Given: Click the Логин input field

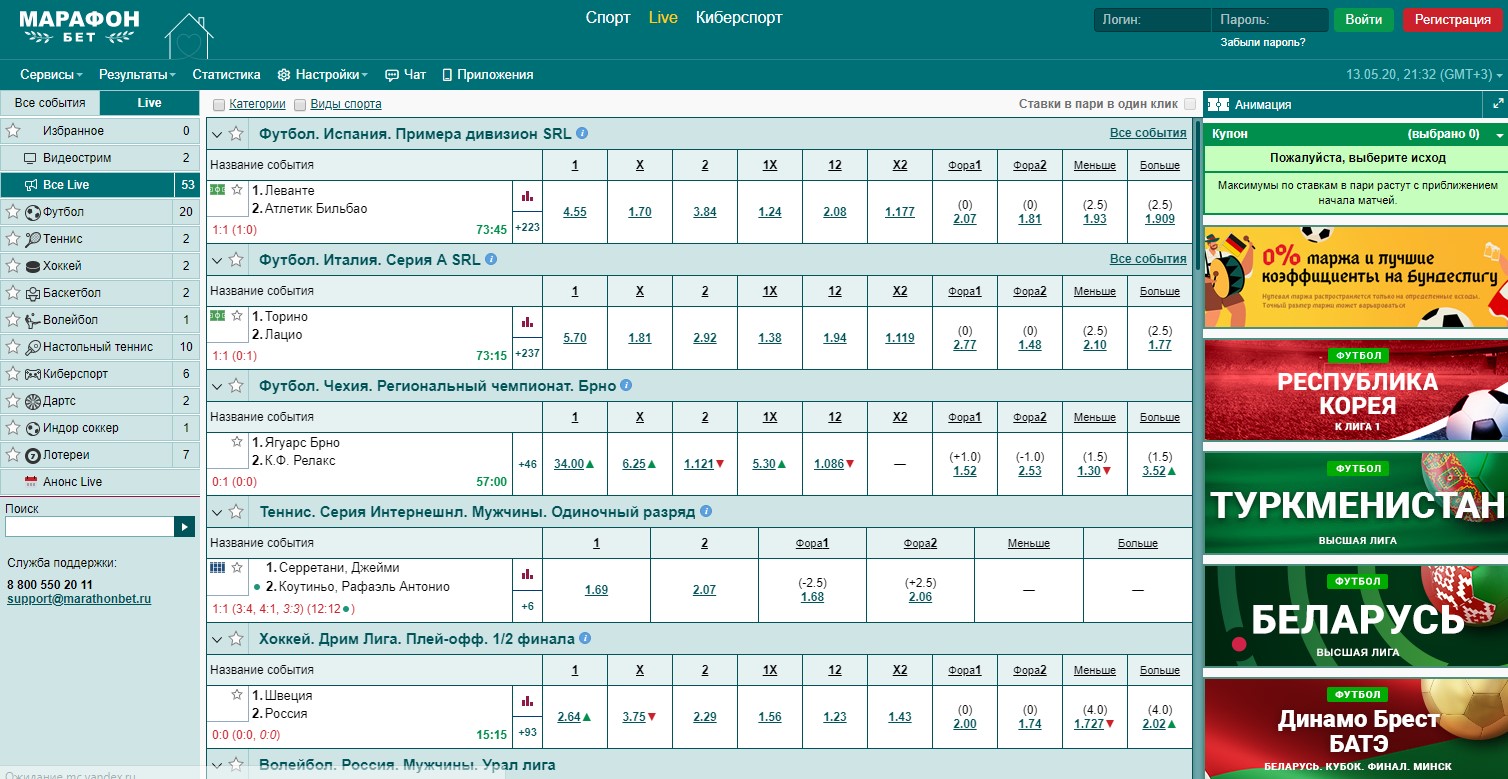Looking at the screenshot, I should 1151,20.
